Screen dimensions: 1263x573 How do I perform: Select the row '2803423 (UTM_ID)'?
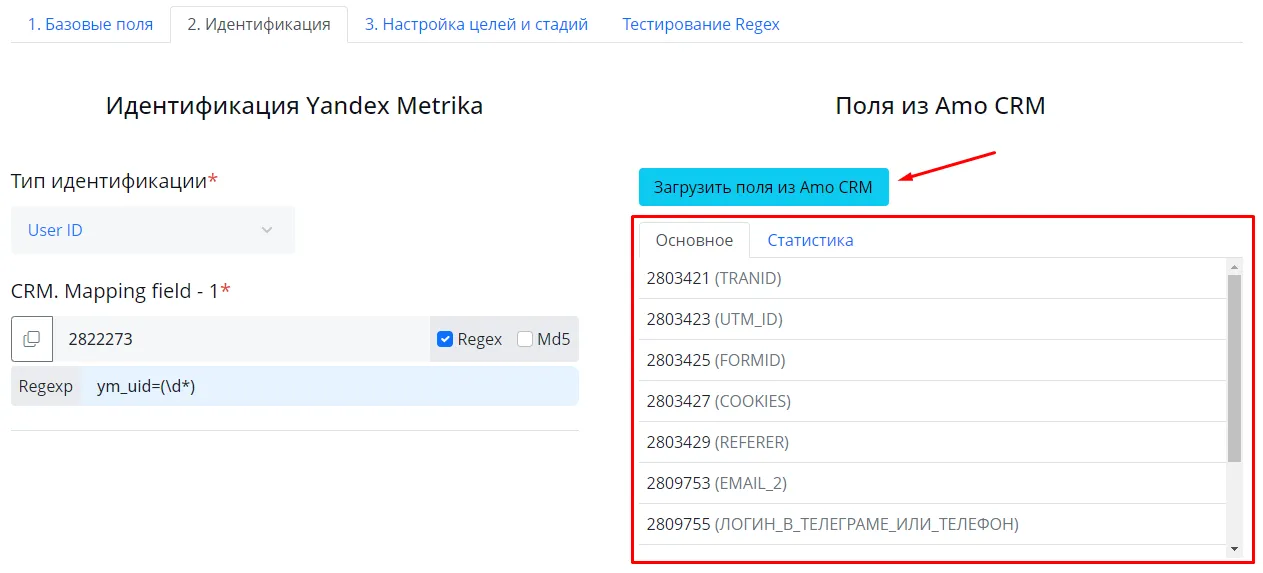tap(933, 319)
